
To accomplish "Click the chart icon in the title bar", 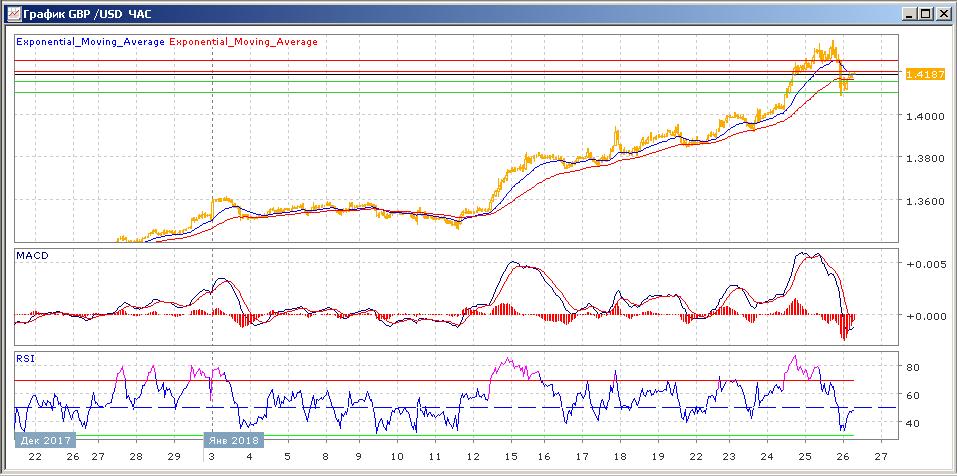I will [x=13, y=13].
